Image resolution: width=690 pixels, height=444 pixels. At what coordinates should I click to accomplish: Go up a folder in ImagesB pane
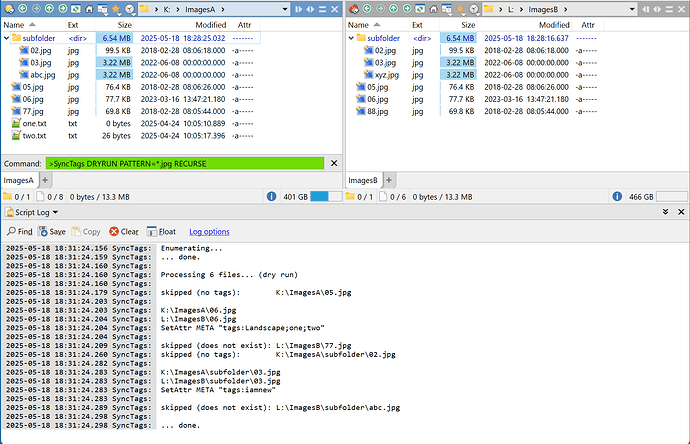[x=394, y=9]
